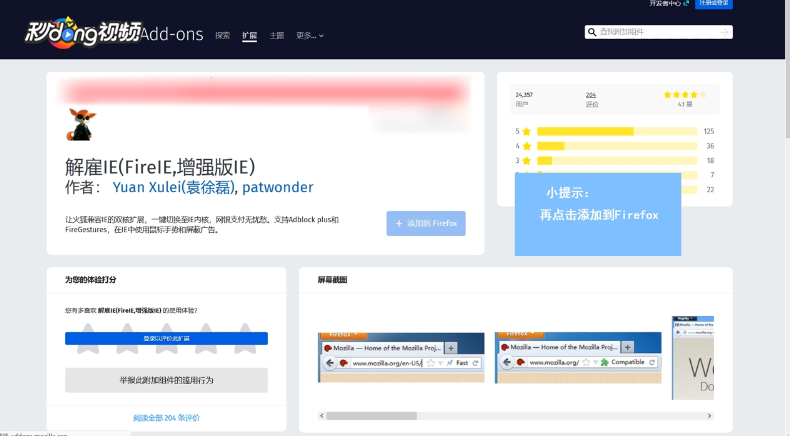The image size is (790, 436).
Task: Click the blue login-to-rate button
Action: (166, 338)
